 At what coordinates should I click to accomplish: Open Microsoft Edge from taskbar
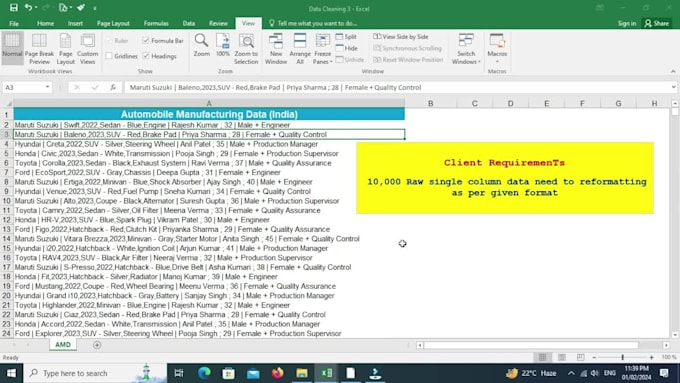(x=204, y=373)
